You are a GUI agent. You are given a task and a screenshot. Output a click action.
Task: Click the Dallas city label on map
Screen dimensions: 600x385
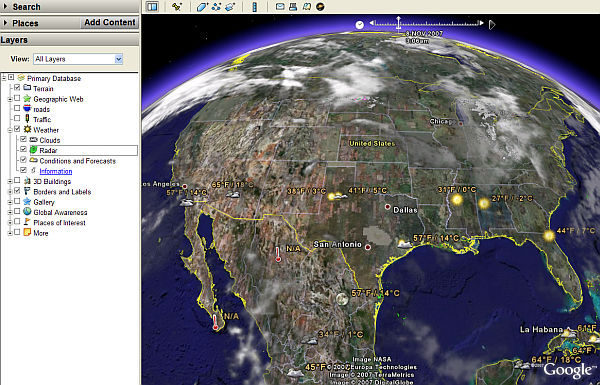[405, 210]
